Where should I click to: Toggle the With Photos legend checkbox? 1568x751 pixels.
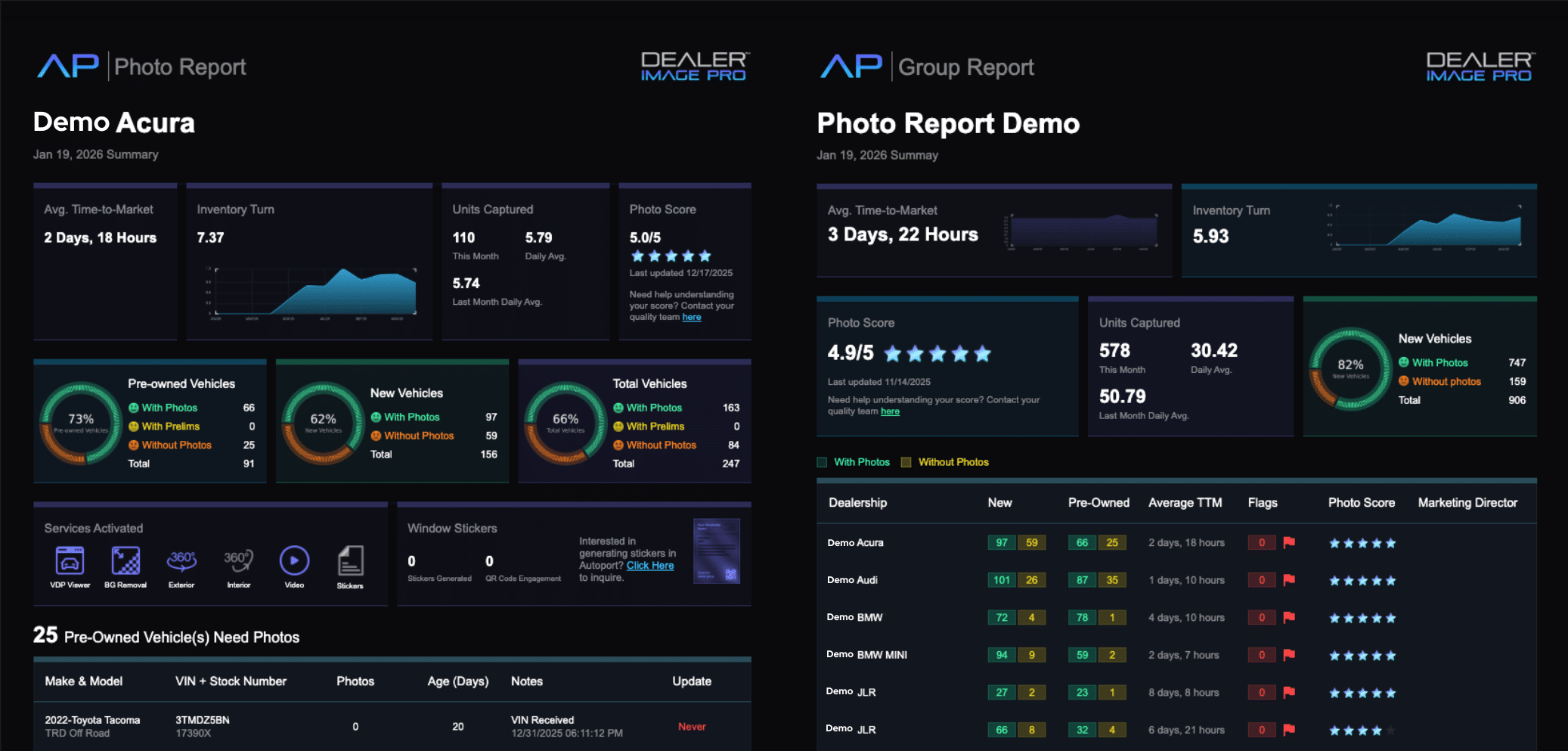822,462
